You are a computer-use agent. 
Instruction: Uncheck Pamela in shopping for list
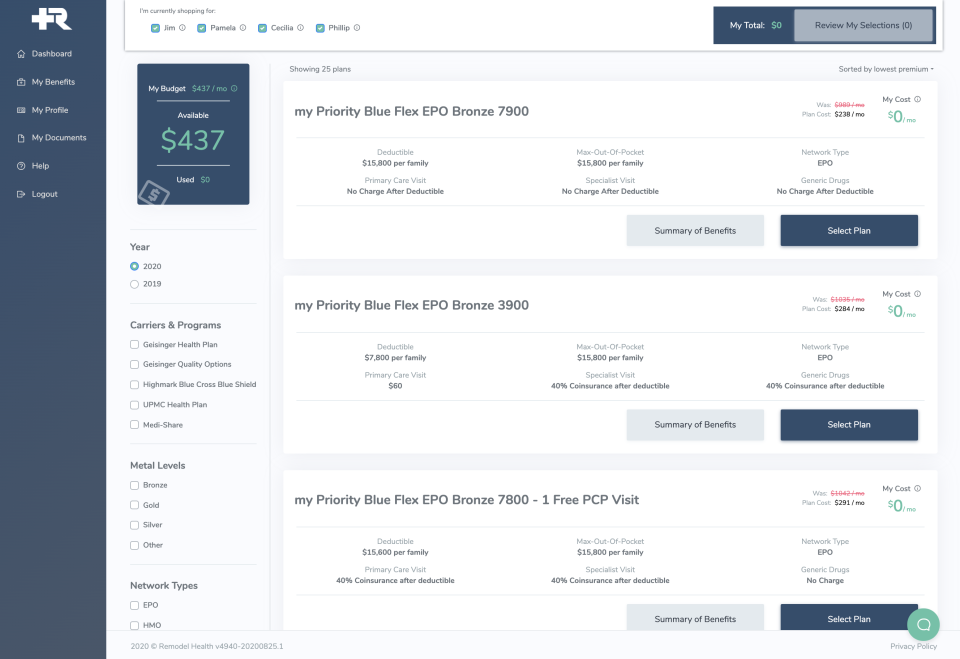[x=201, y=28]
